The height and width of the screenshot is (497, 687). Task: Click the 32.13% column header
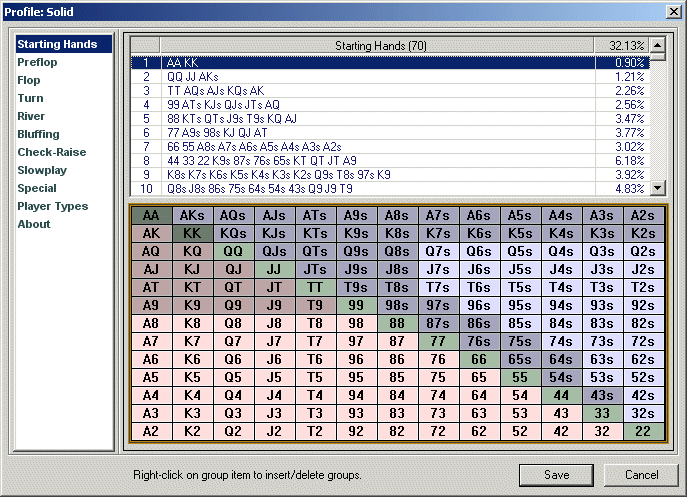pos(622,46)
